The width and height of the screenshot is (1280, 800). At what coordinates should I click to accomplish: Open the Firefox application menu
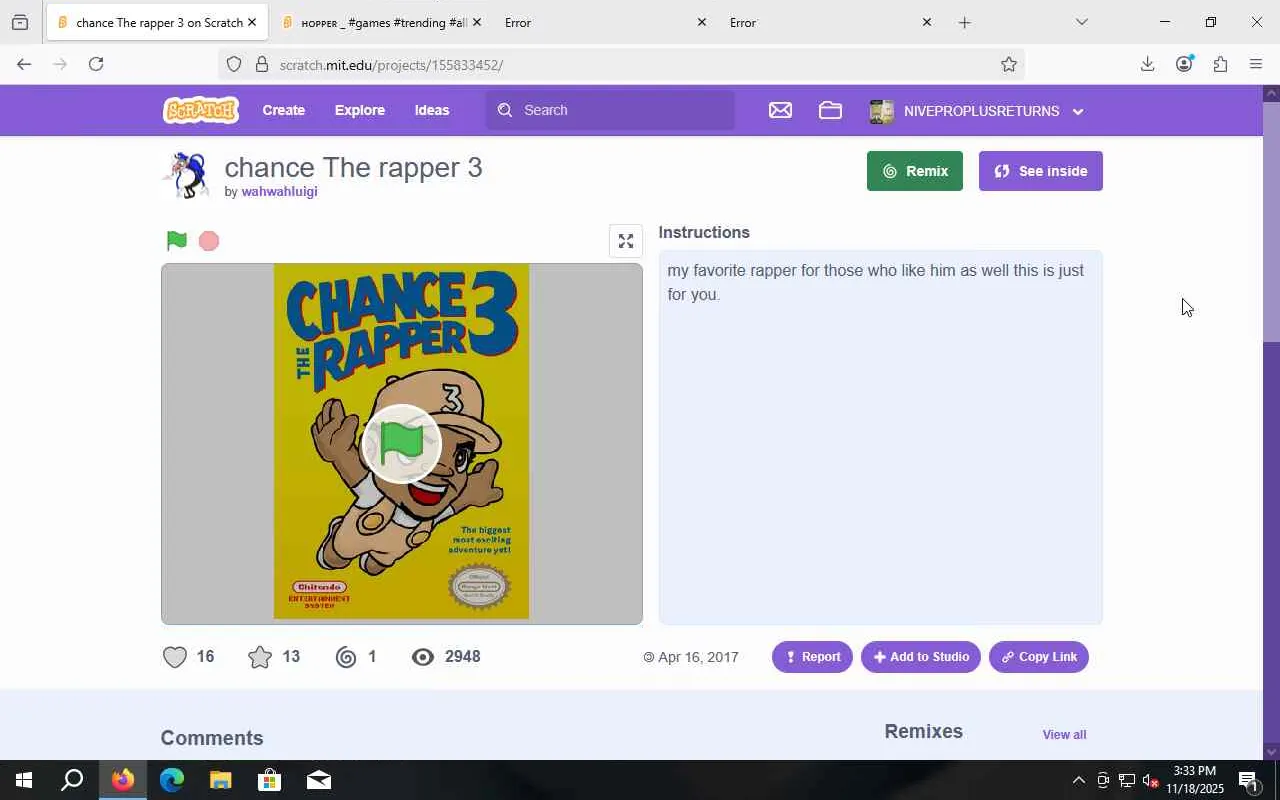pos(1256,64)
